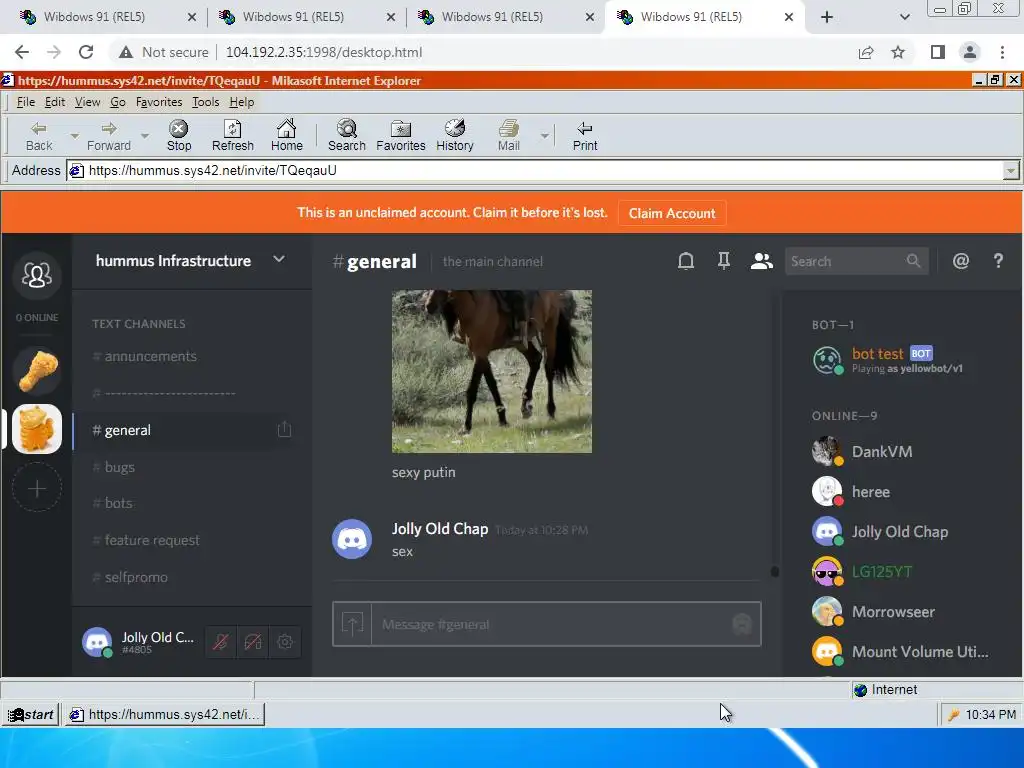
Task: Click the Claim Account button
Action: coord(671,214)
